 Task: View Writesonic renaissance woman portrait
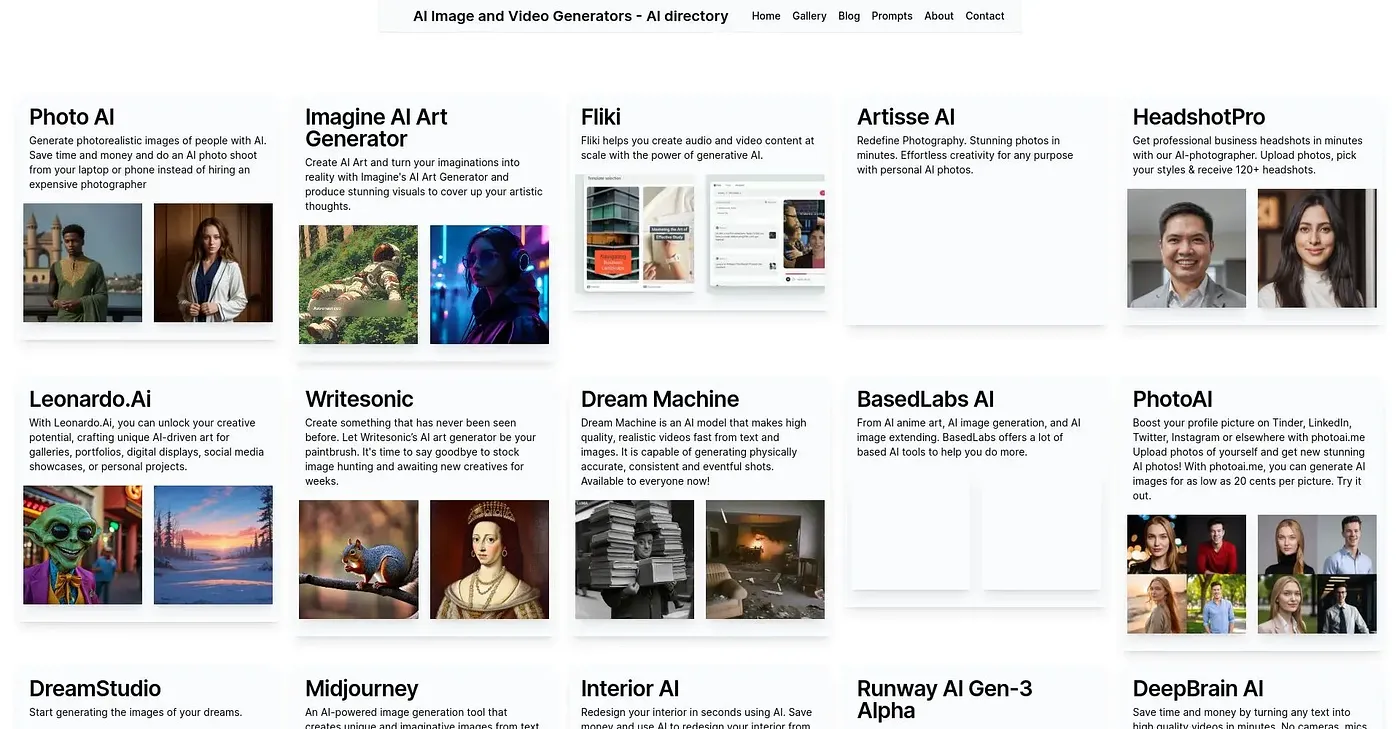489,560
